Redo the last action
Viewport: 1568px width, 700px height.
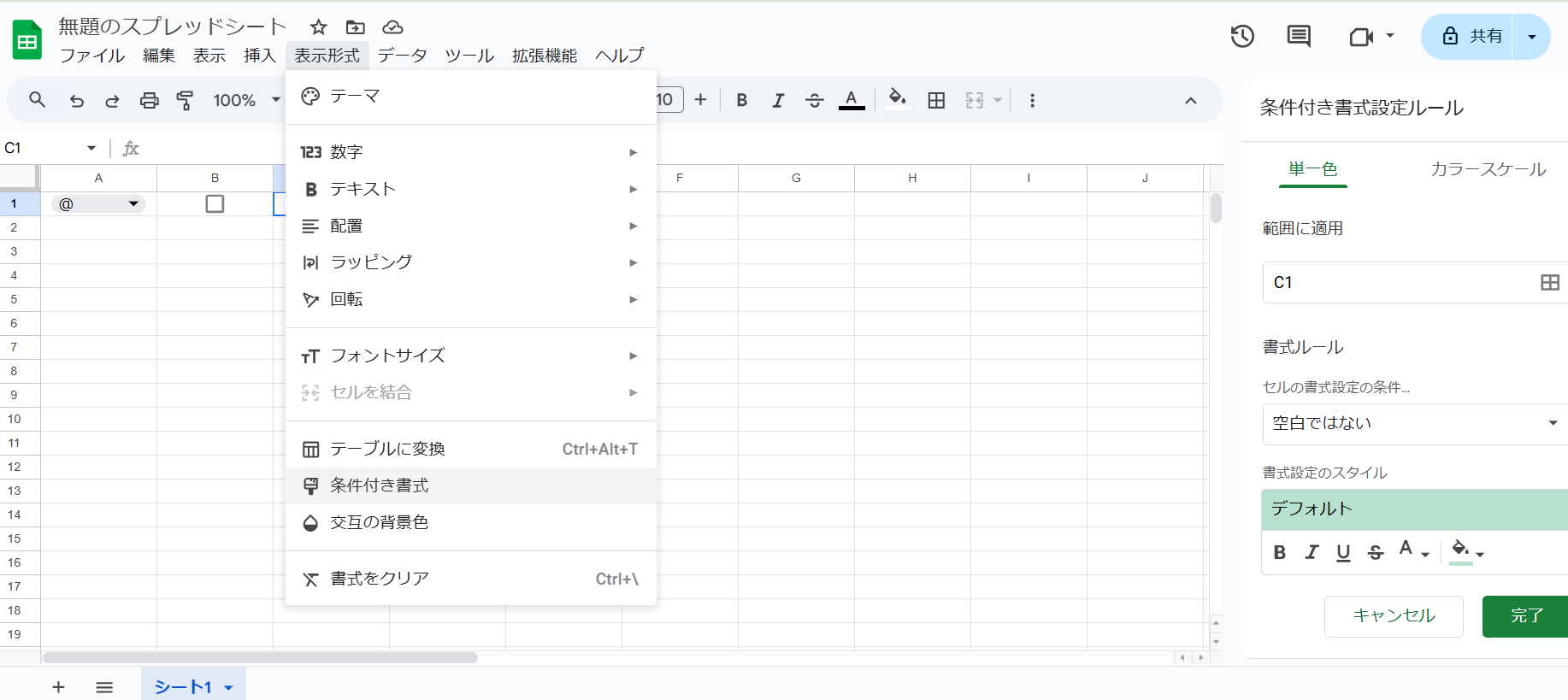tap(112, 100)
